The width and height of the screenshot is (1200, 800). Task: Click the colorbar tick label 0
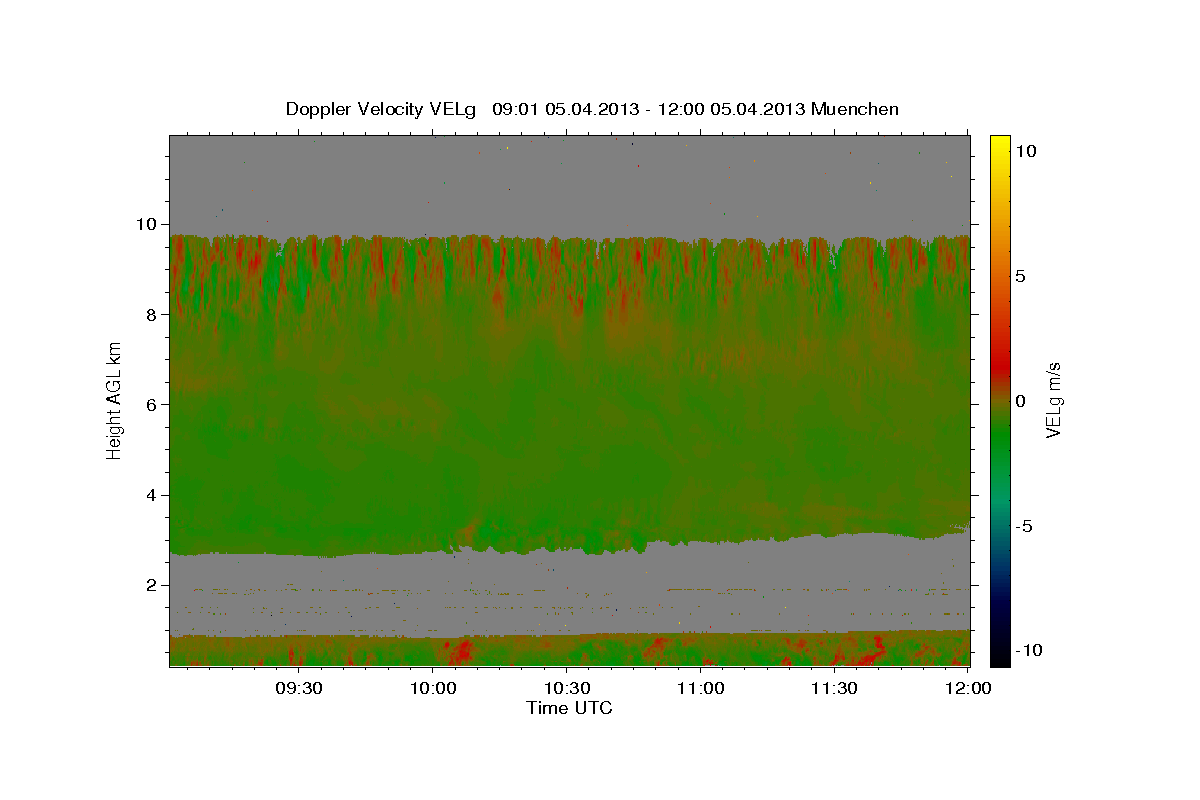tap(1021, 401)
